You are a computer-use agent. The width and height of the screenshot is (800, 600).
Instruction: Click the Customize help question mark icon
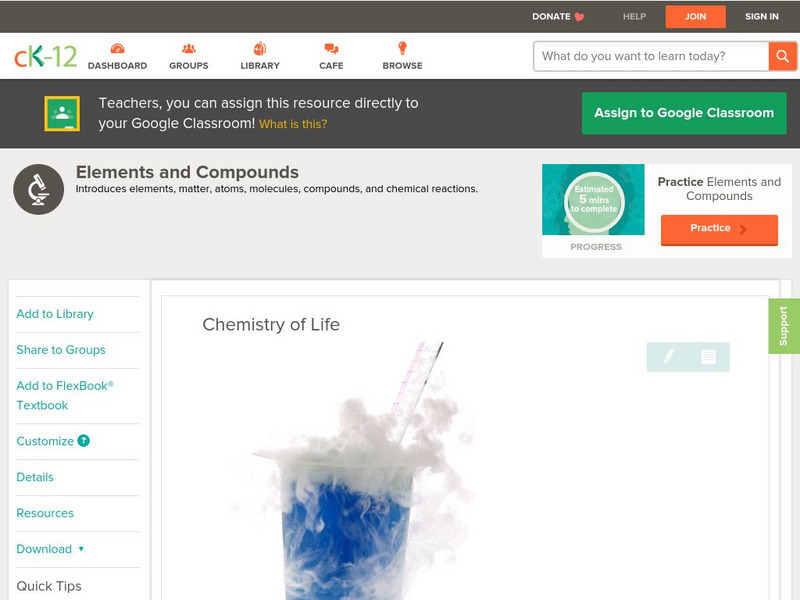click(x=84, y=441)
